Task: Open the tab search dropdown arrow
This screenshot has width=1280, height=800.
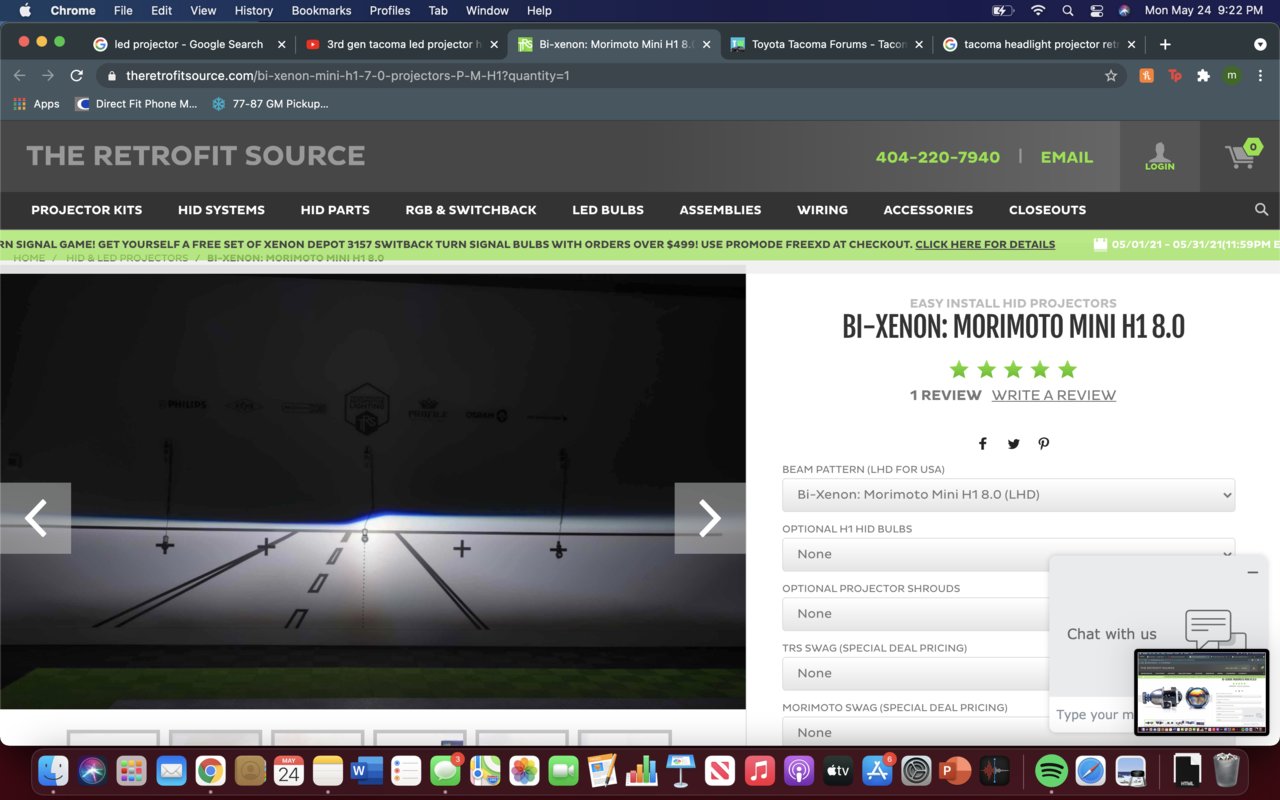Action: pyautogui.click(x=1260, y=44)
